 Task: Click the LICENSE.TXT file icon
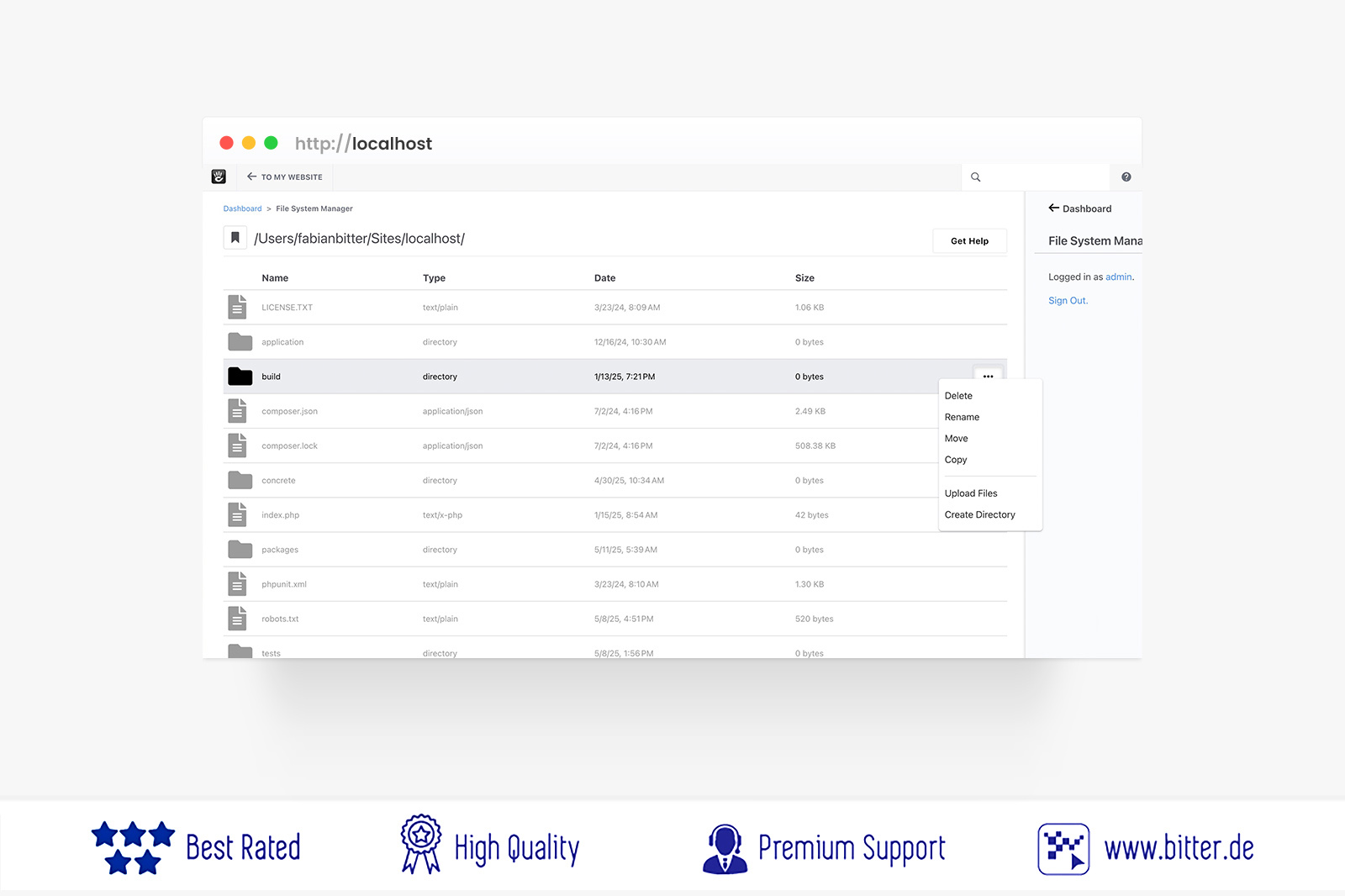click(238, 307)
